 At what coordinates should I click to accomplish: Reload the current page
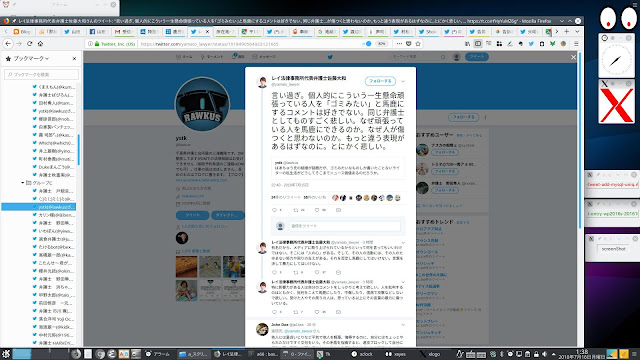[x=29, y=44]
